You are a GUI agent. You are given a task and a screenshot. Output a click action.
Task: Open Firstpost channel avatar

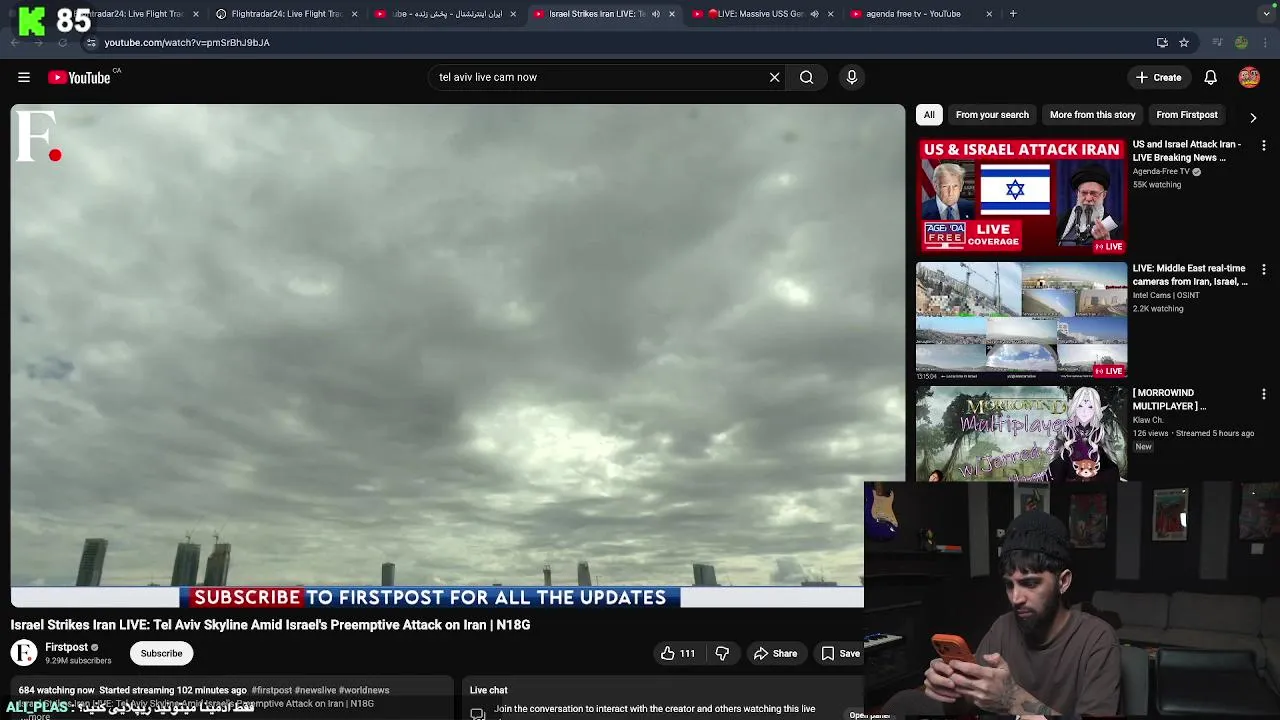tap(24, 653)
